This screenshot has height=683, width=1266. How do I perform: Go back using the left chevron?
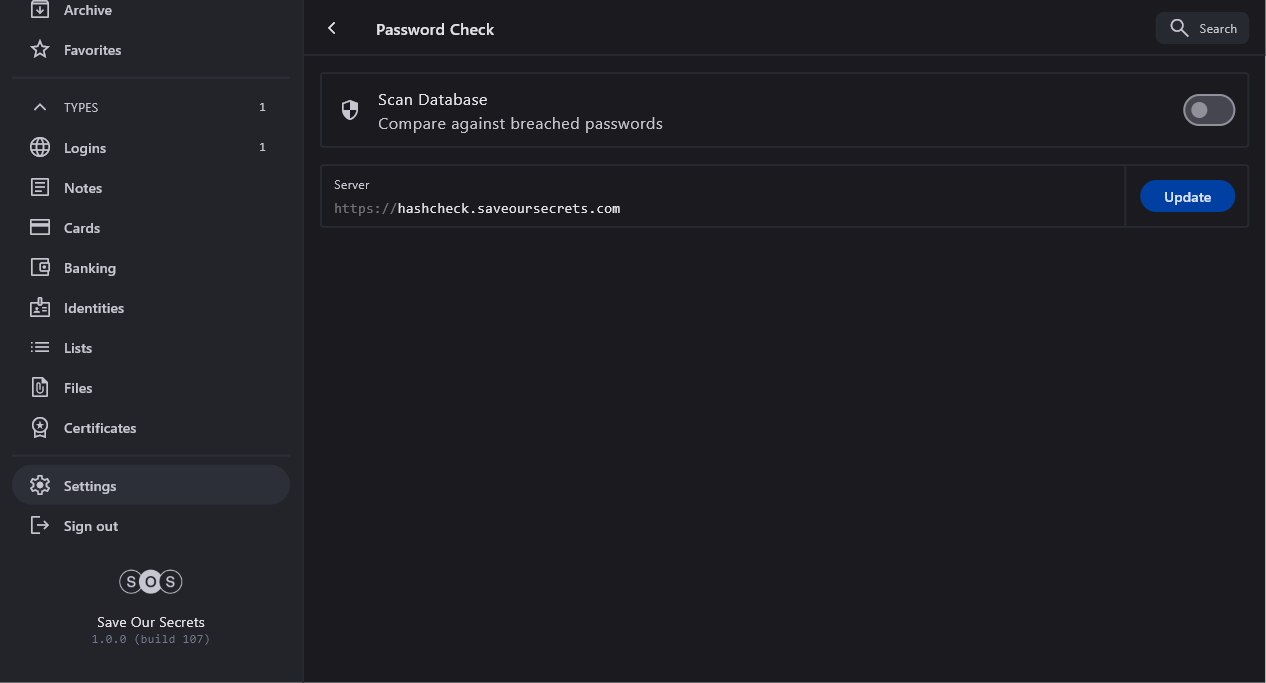(x=332, y=29)
